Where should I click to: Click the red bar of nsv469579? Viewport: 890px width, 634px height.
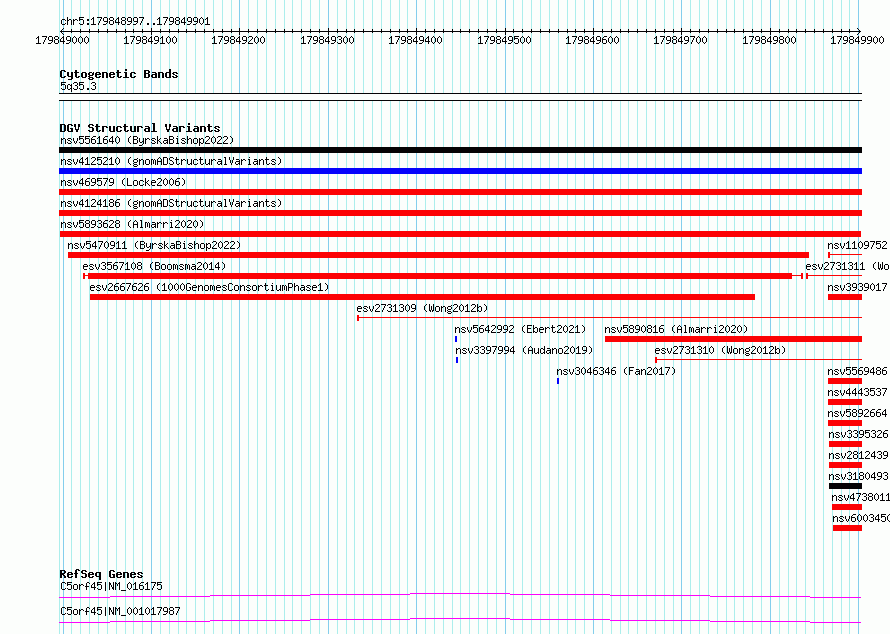[460, 192]
